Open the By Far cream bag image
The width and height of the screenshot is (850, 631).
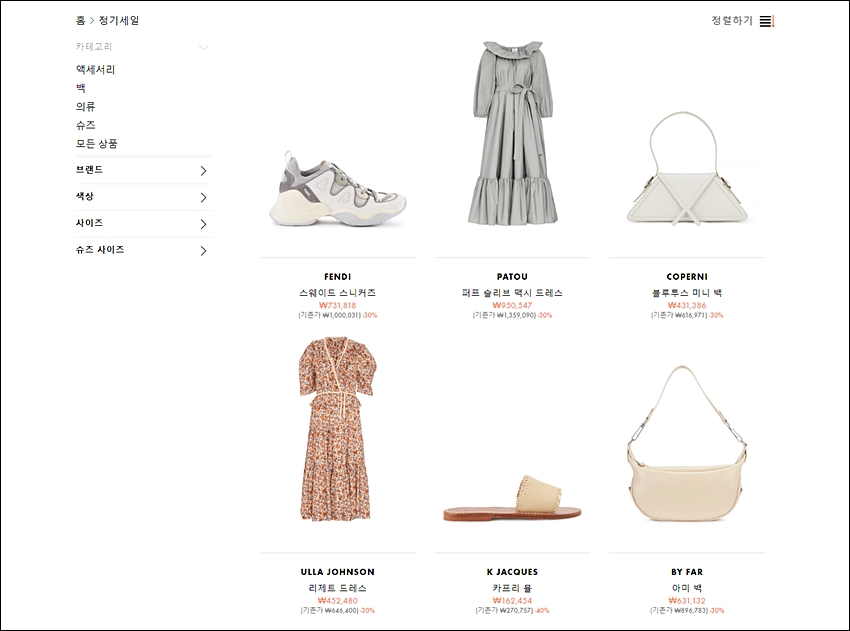pos(687,443)
